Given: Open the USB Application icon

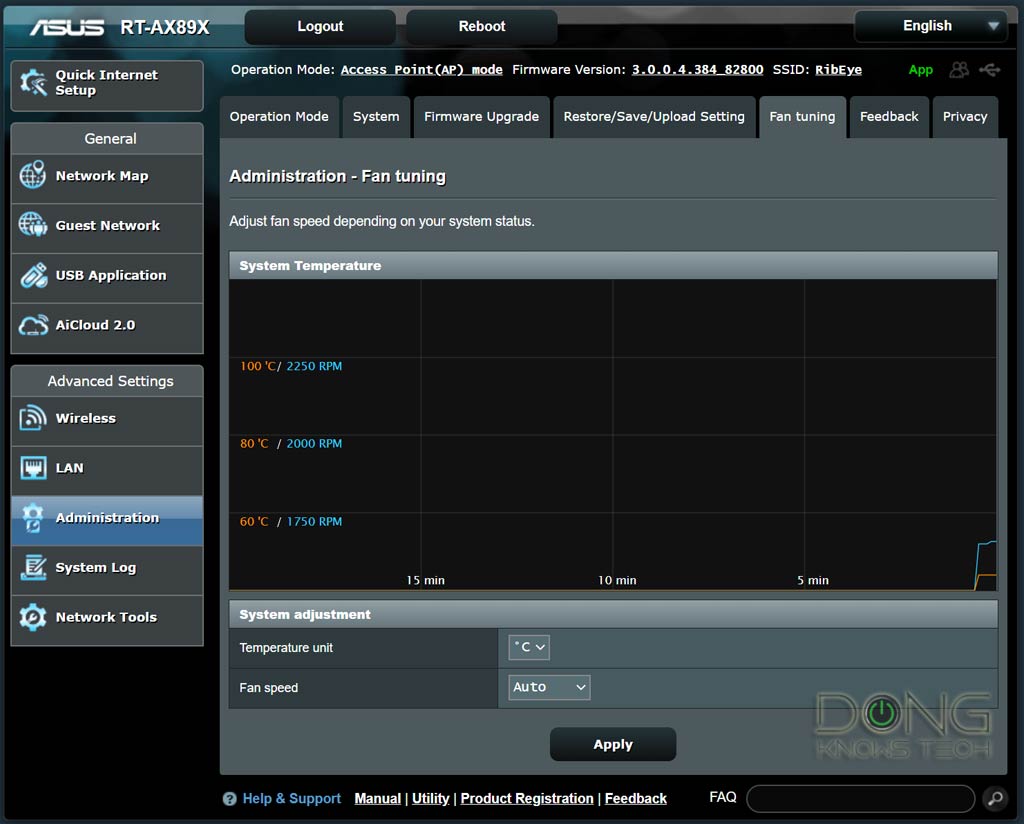Looking at the screenshot, I should tap(33, 275).
